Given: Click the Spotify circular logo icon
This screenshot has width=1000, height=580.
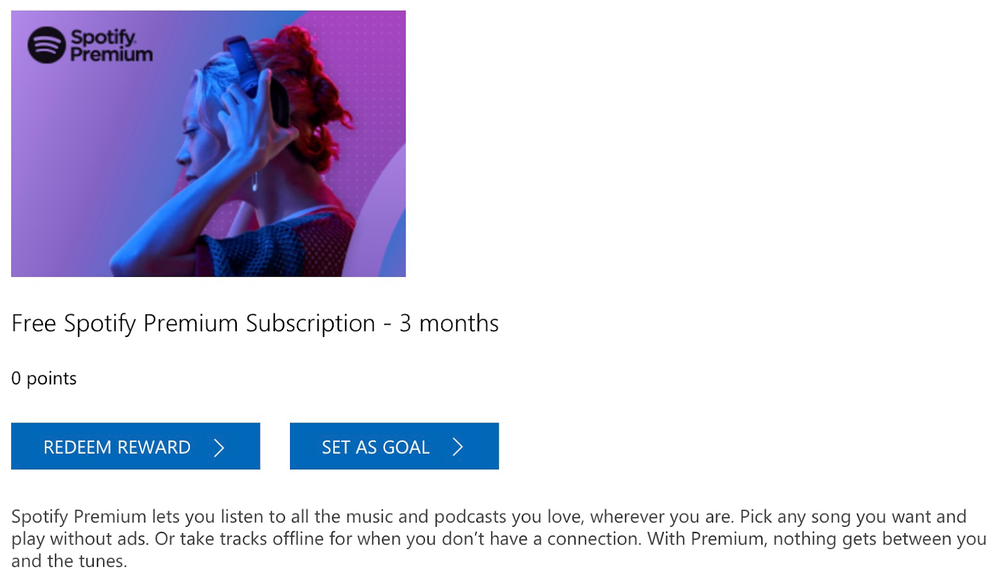Looking at the screenshot, I should [47, 45].
